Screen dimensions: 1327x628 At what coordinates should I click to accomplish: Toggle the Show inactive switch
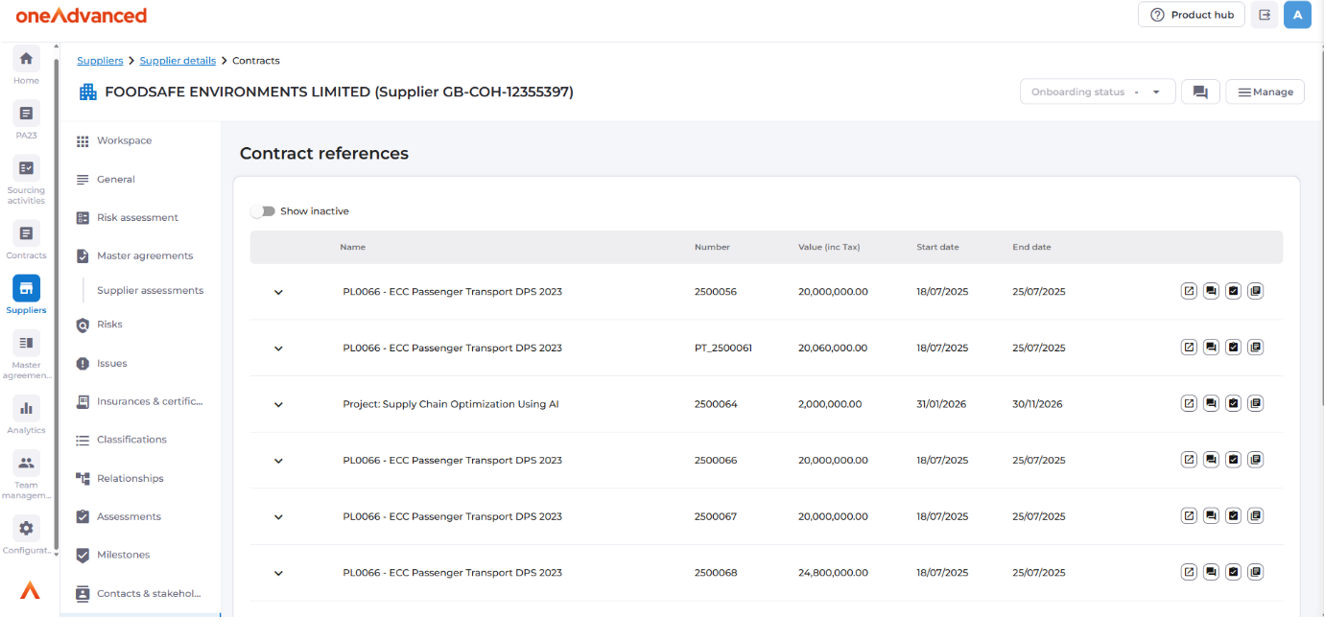click(263, 211)
